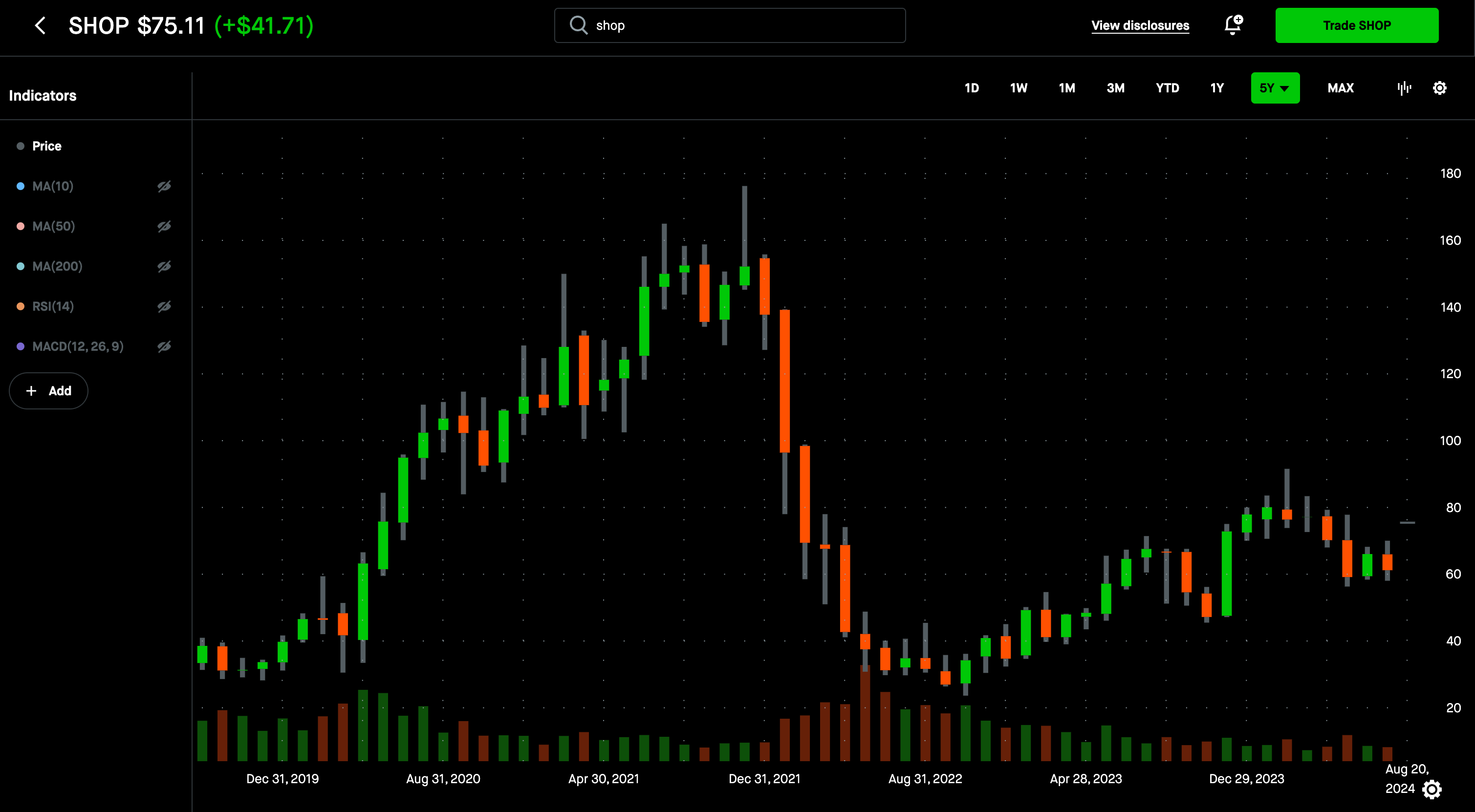Click the (+$41.71) gain text

[x=264, y=26]
